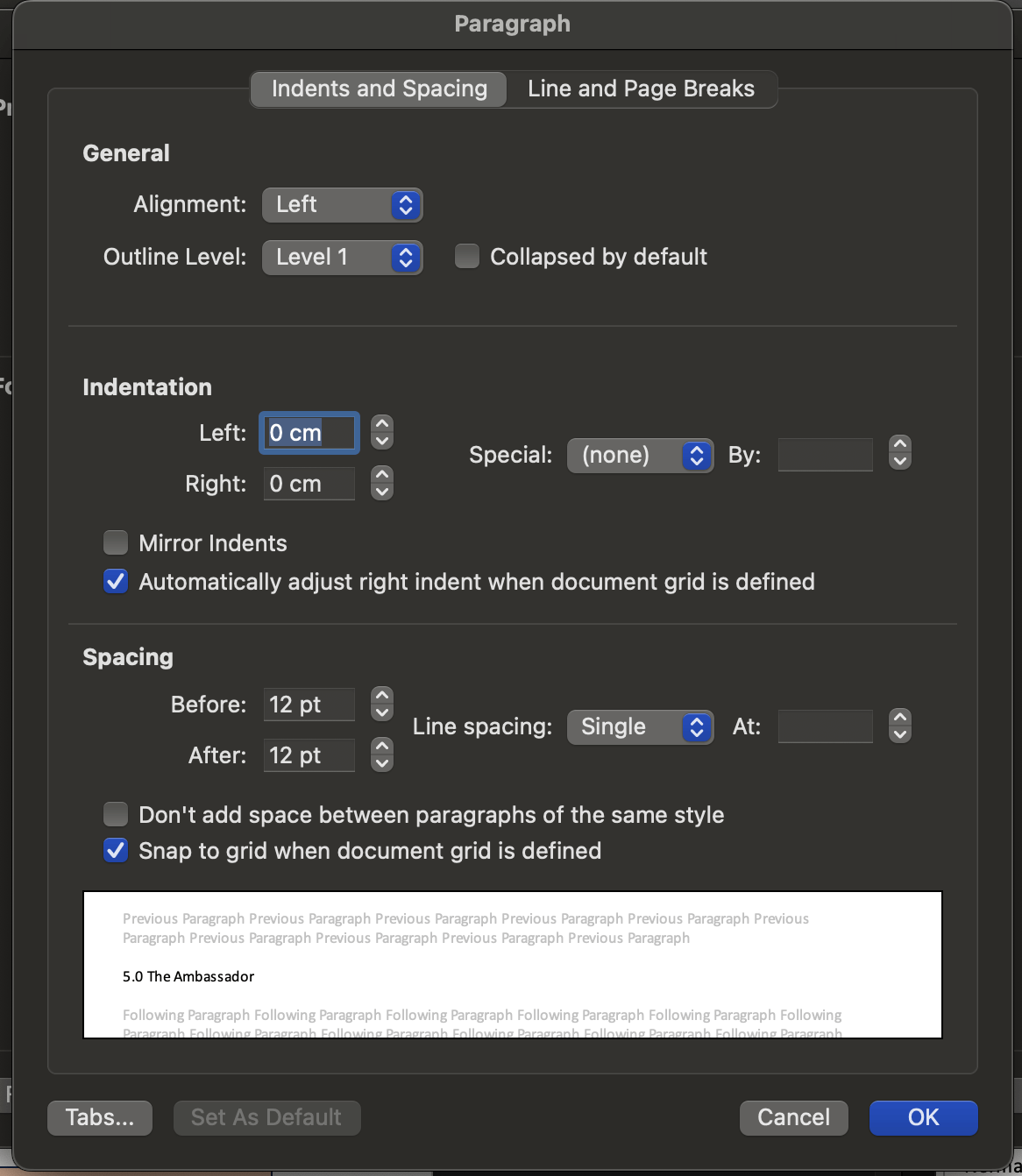Open the Outline Level dropdown
1022x1176 pixels.
point(343,258)
